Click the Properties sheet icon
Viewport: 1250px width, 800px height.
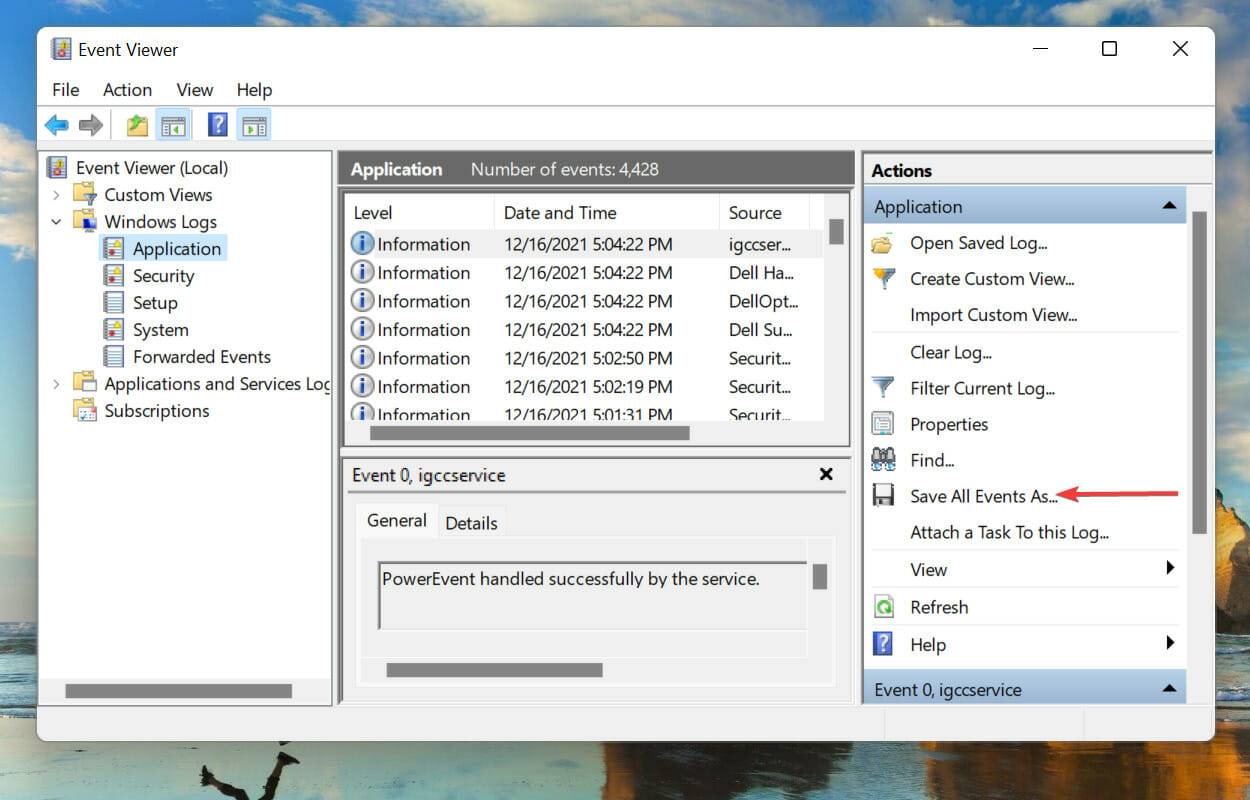pyautogui.click(x=883, y=424)
